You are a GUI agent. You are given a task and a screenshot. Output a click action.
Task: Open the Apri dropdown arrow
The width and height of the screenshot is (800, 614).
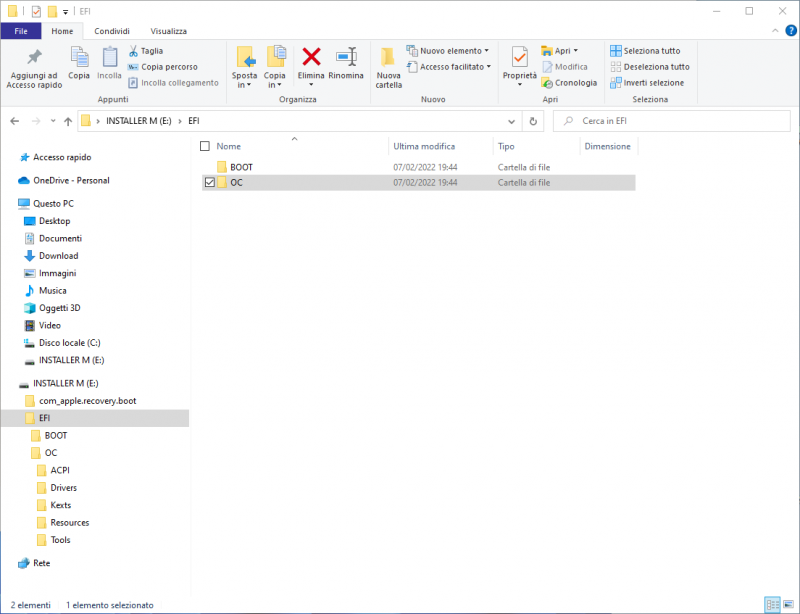point(575,49)
